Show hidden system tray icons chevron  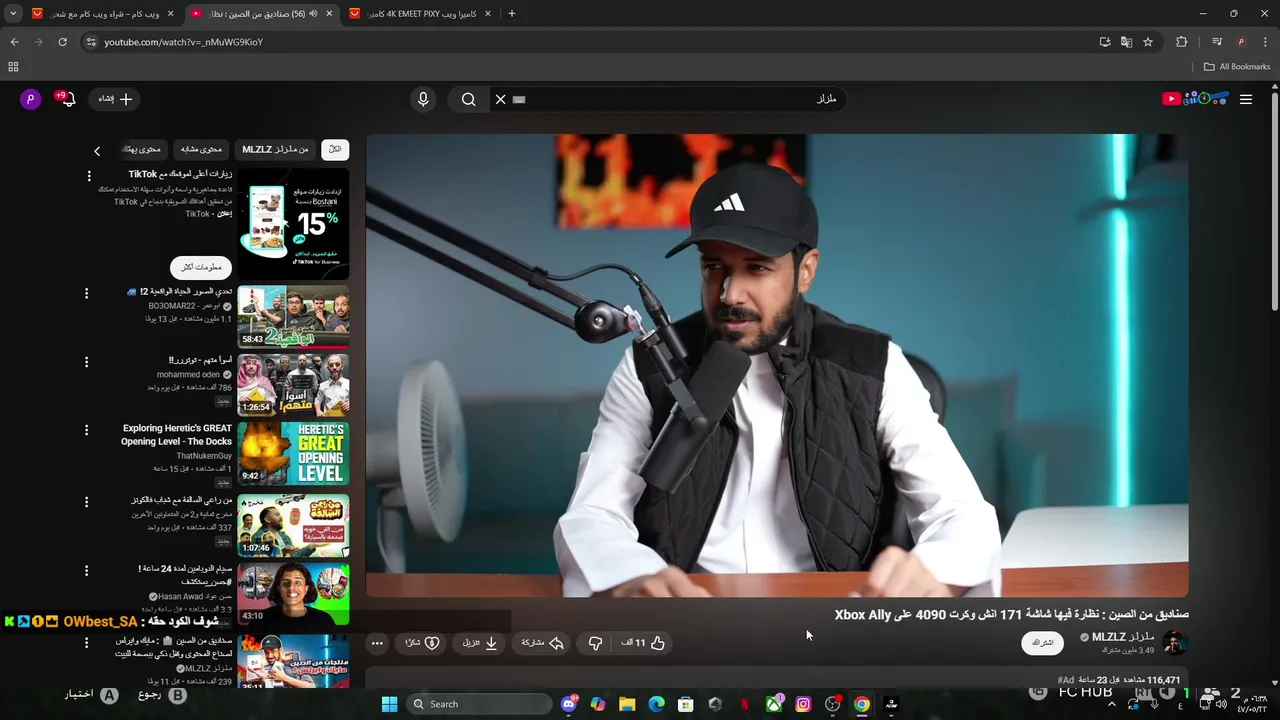1111,704
